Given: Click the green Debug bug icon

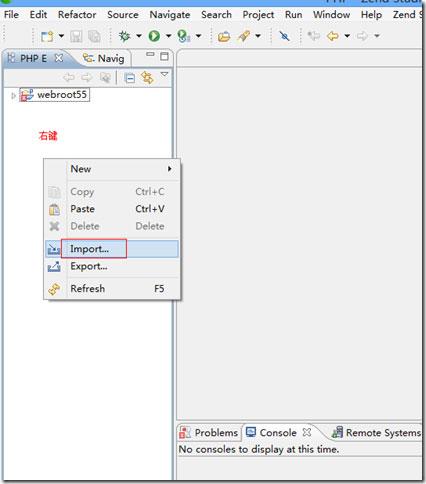Looking at the screenshot, I should (x=125, y=36).
